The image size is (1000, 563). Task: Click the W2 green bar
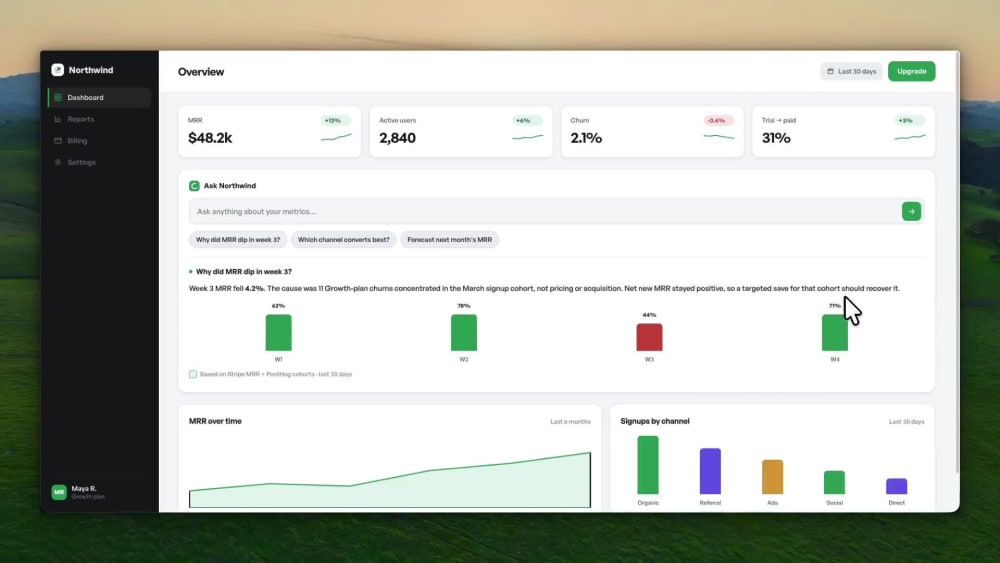click(x=464, y=332)
